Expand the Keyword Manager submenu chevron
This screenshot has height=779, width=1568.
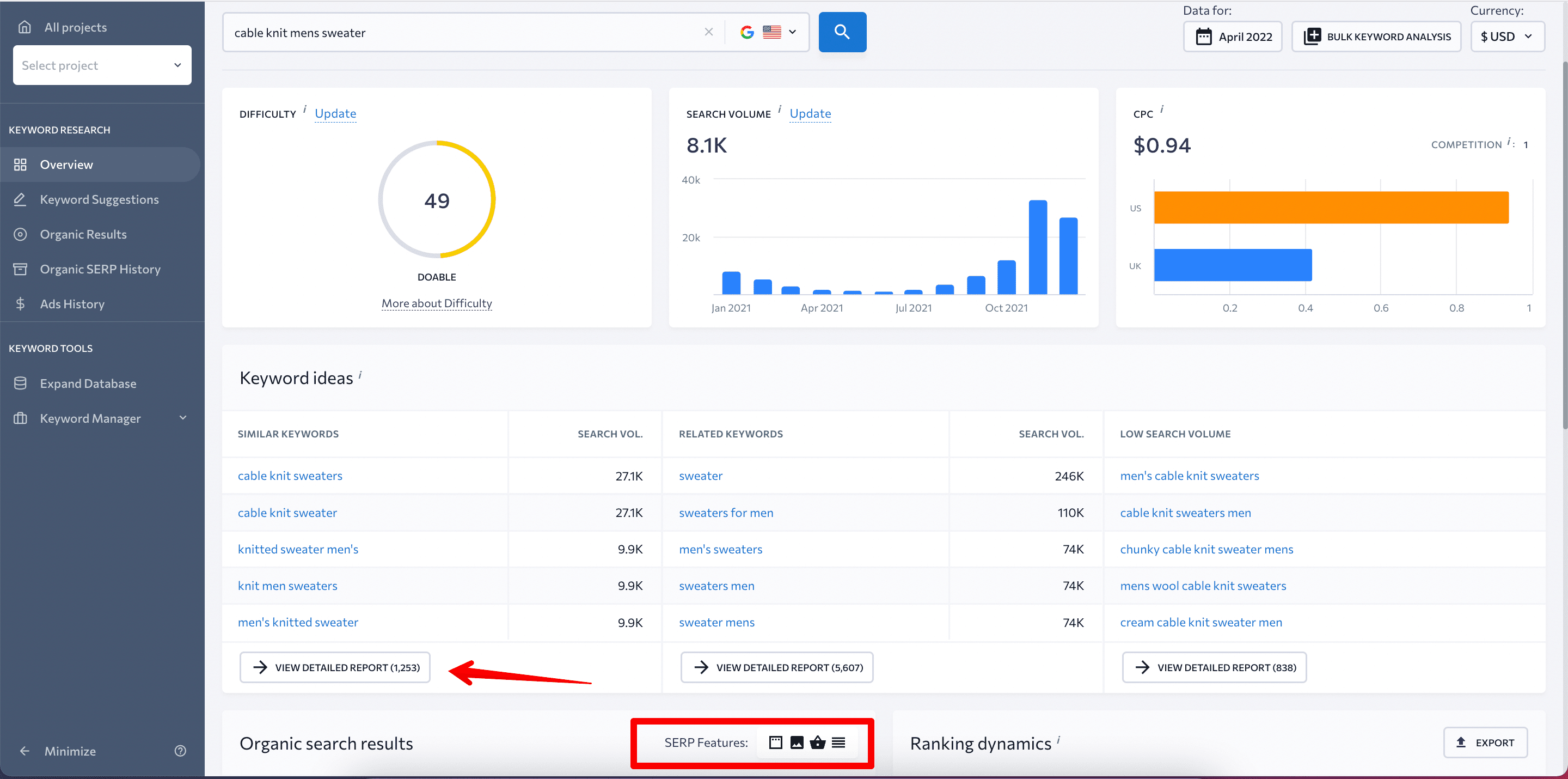click(x=182, y=418)
